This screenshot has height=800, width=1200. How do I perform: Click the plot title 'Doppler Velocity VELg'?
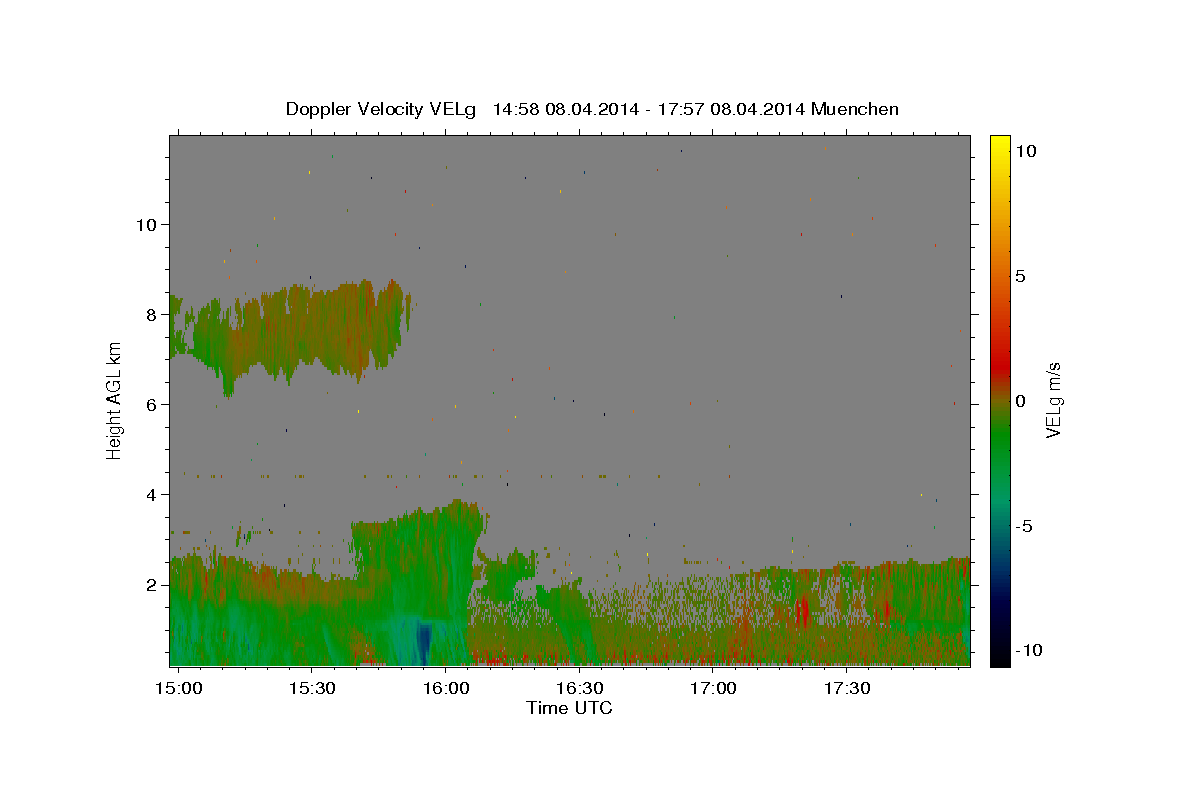[x=381, y=110]
